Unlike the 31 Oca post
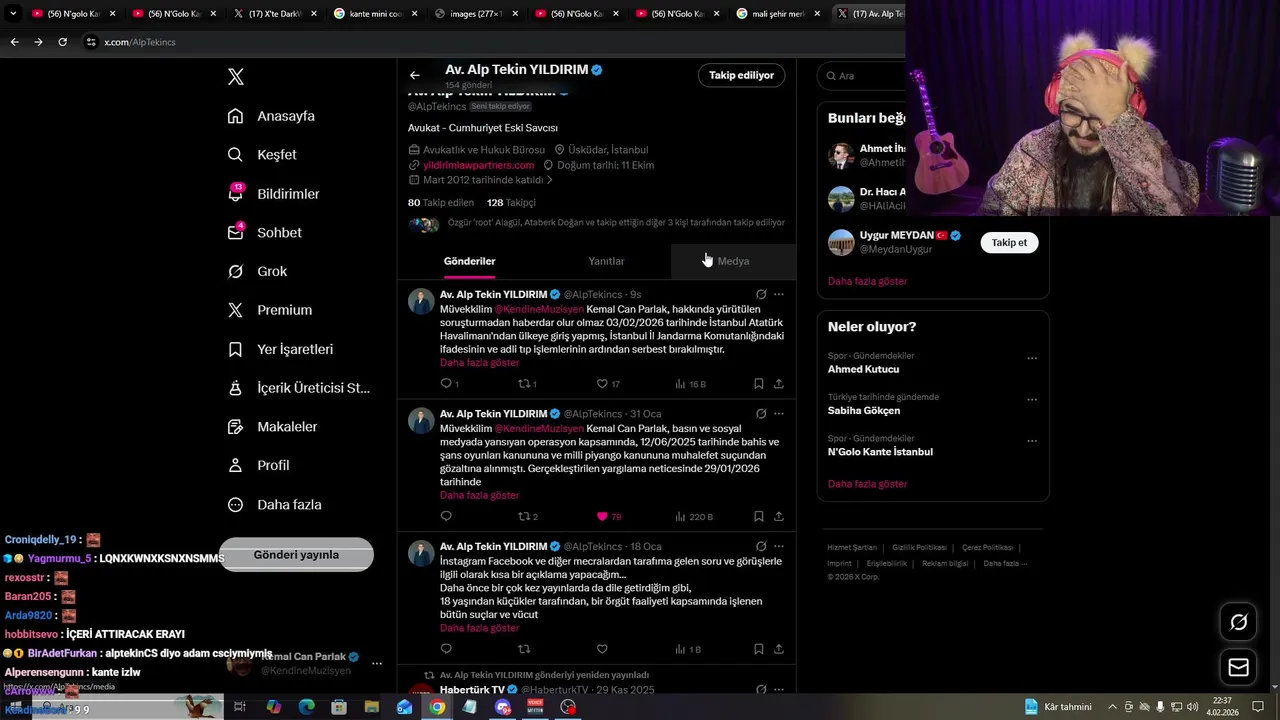 tap(608, 517)
